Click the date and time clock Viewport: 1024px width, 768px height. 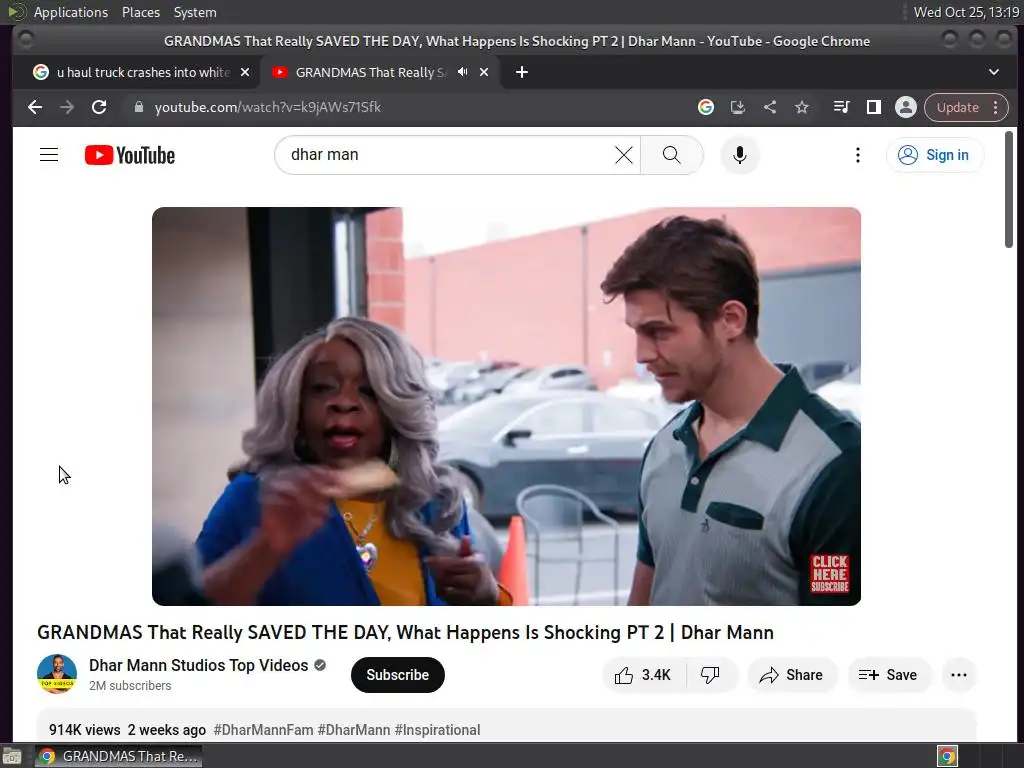966,12
